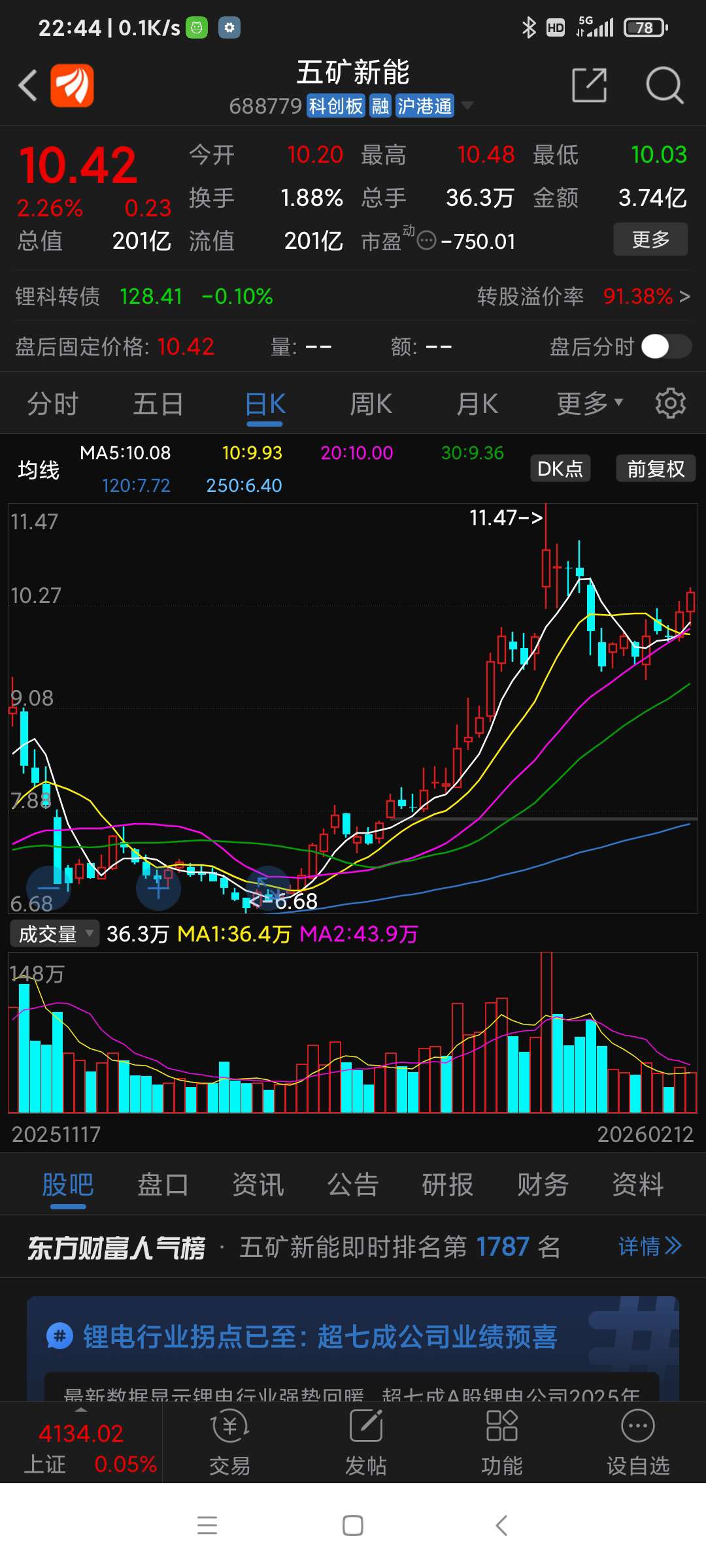This screenshot has width=706, height=1568.
Task: Toggle the 盘后分时 switch
Action: [666, 346]
